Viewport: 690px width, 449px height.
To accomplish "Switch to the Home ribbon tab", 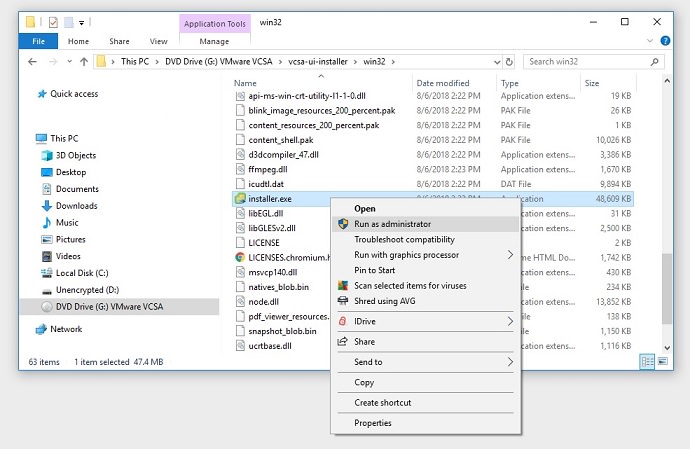I will (78, 41).
